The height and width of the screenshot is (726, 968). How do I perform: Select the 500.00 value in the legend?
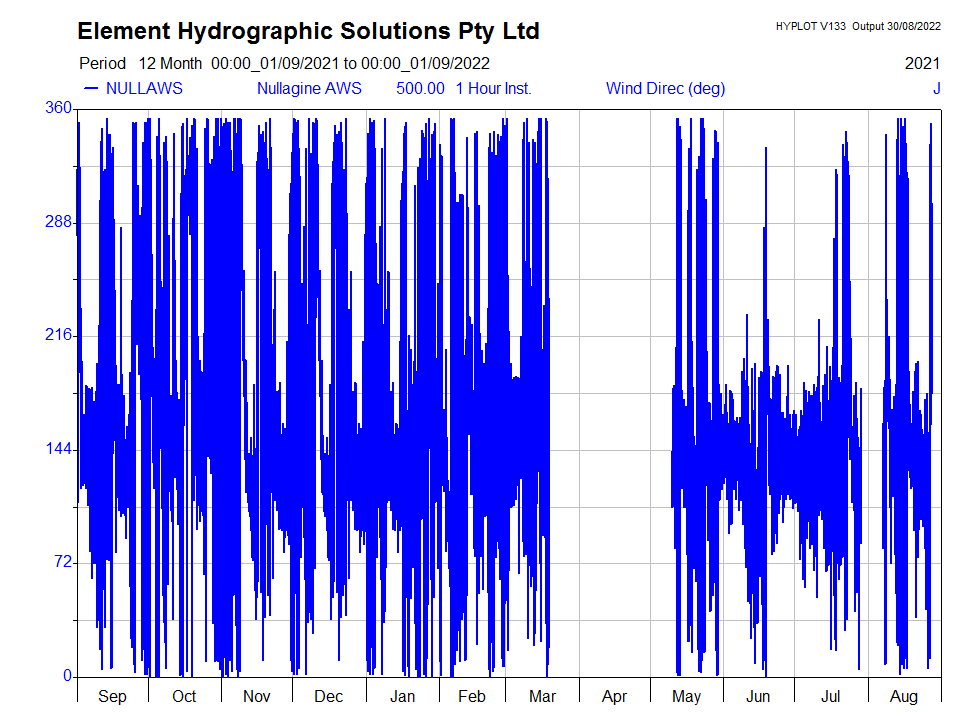pos(420,88)
